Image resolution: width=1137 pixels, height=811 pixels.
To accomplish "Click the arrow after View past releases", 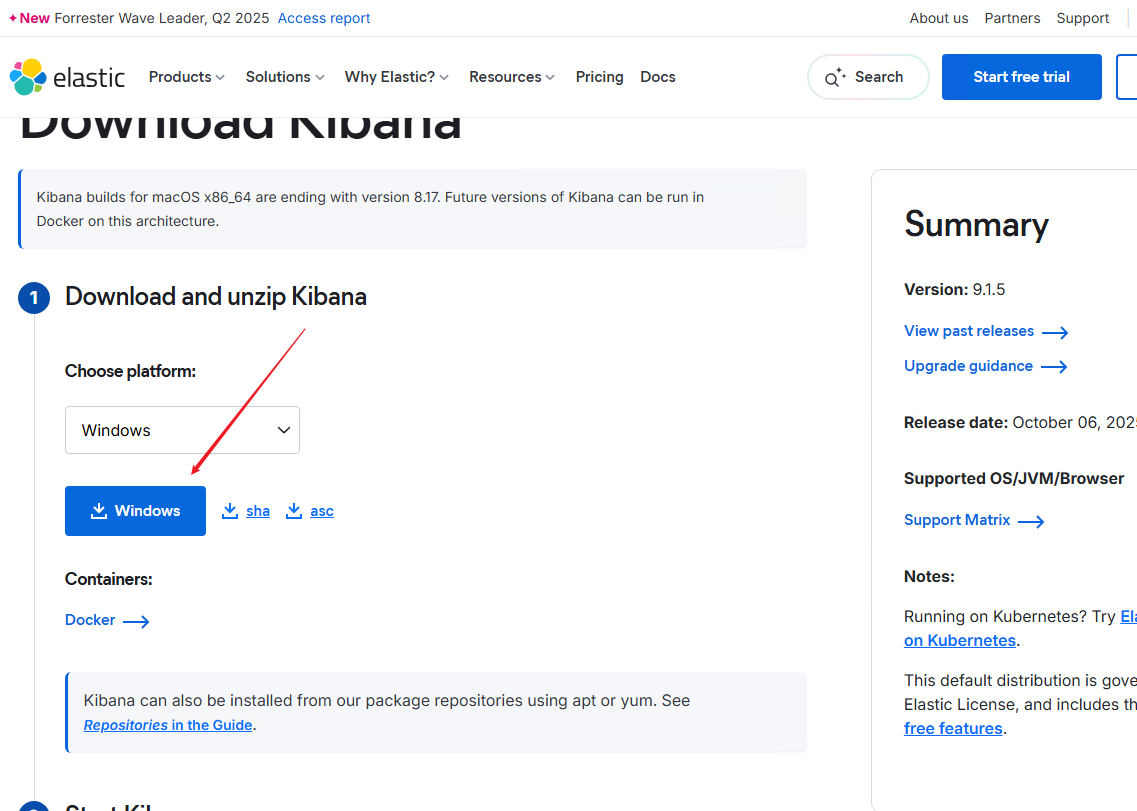I will point(1055,332).
